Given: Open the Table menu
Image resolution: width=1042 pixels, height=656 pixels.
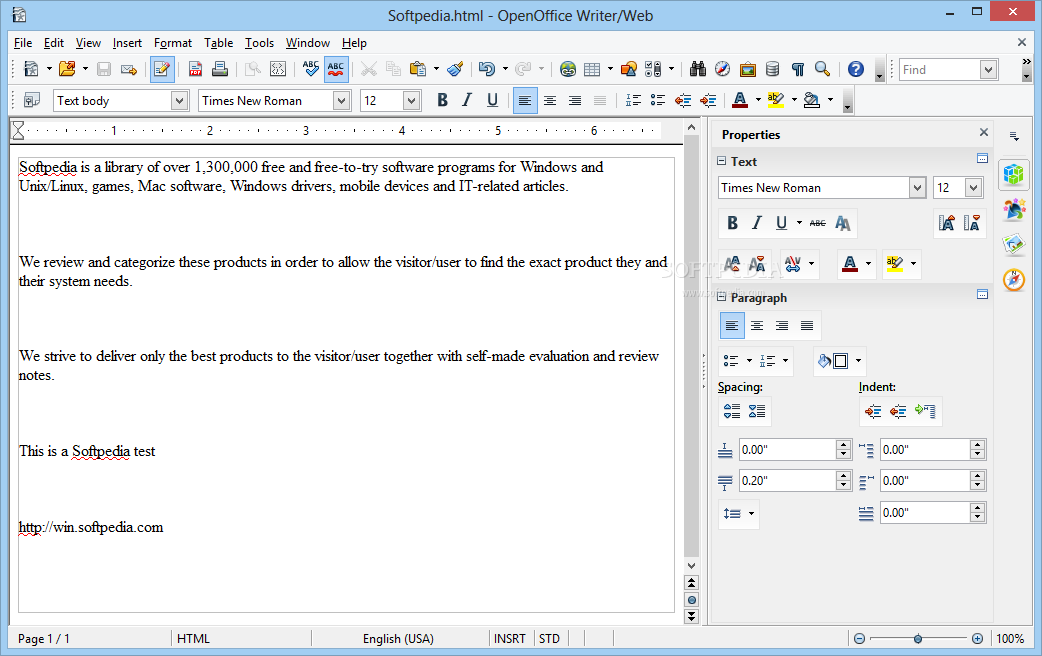Looking at the screenshot, I should [x=218, y=43].
